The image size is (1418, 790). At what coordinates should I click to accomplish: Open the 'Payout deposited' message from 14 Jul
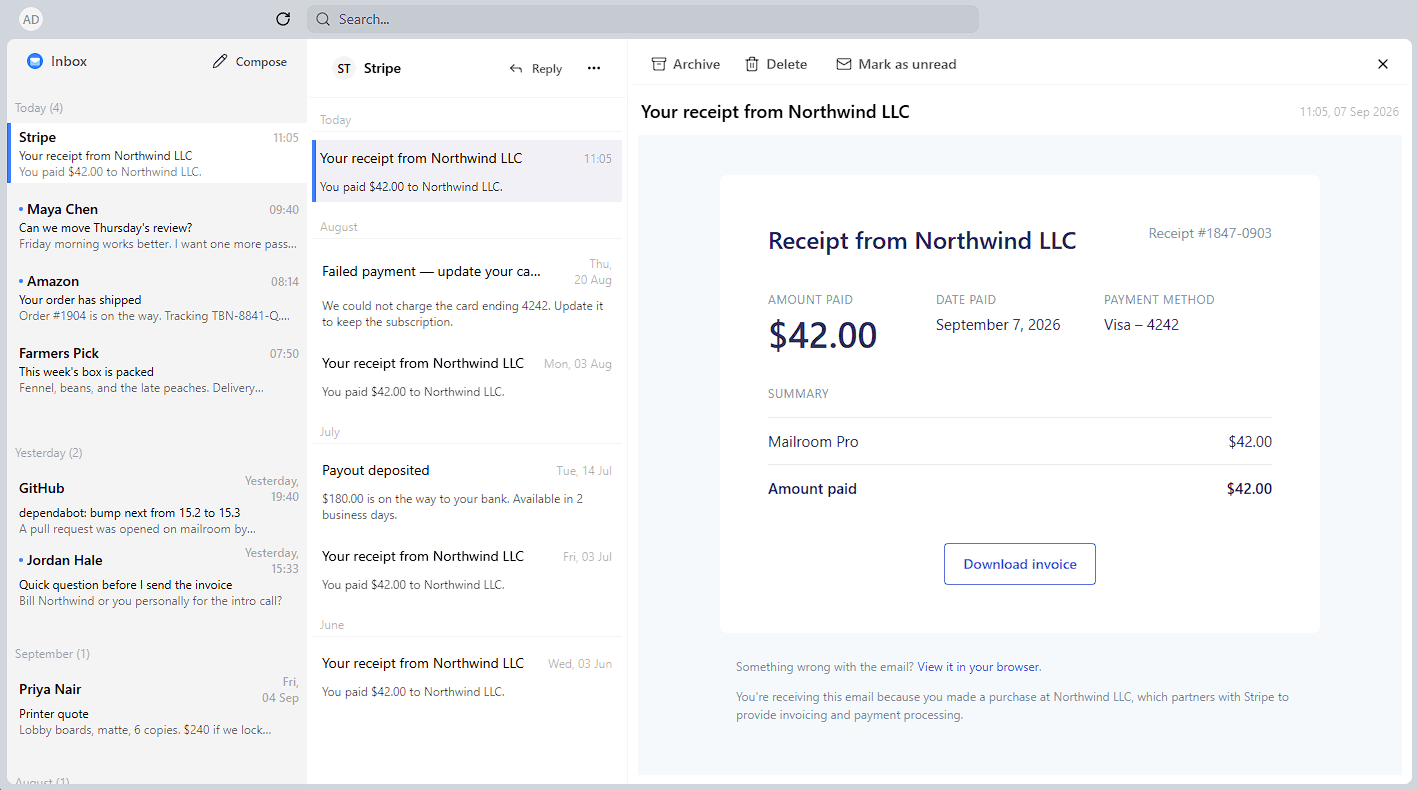click(x=467, y=491)
